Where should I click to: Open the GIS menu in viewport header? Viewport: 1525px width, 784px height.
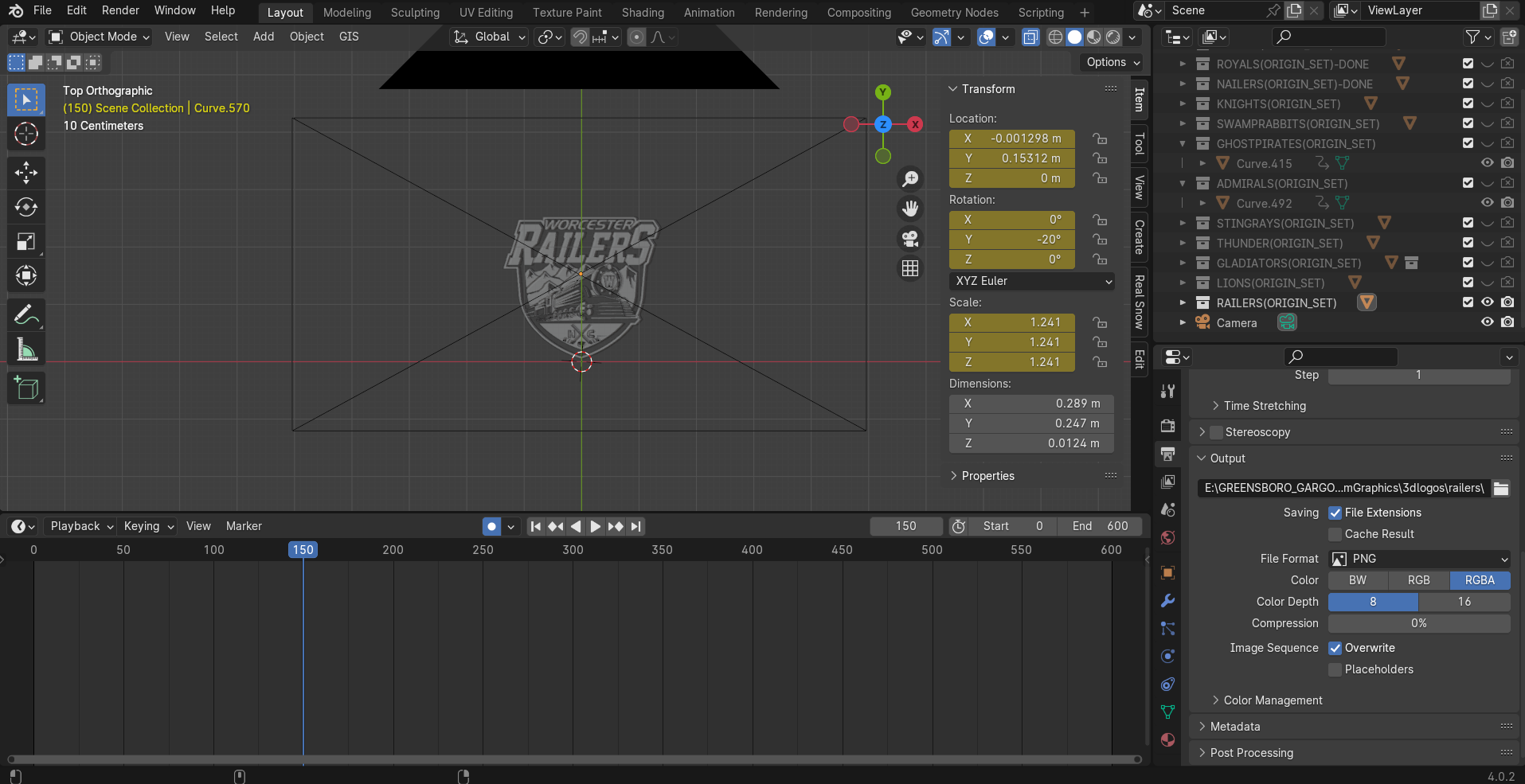tap(349, 37)
